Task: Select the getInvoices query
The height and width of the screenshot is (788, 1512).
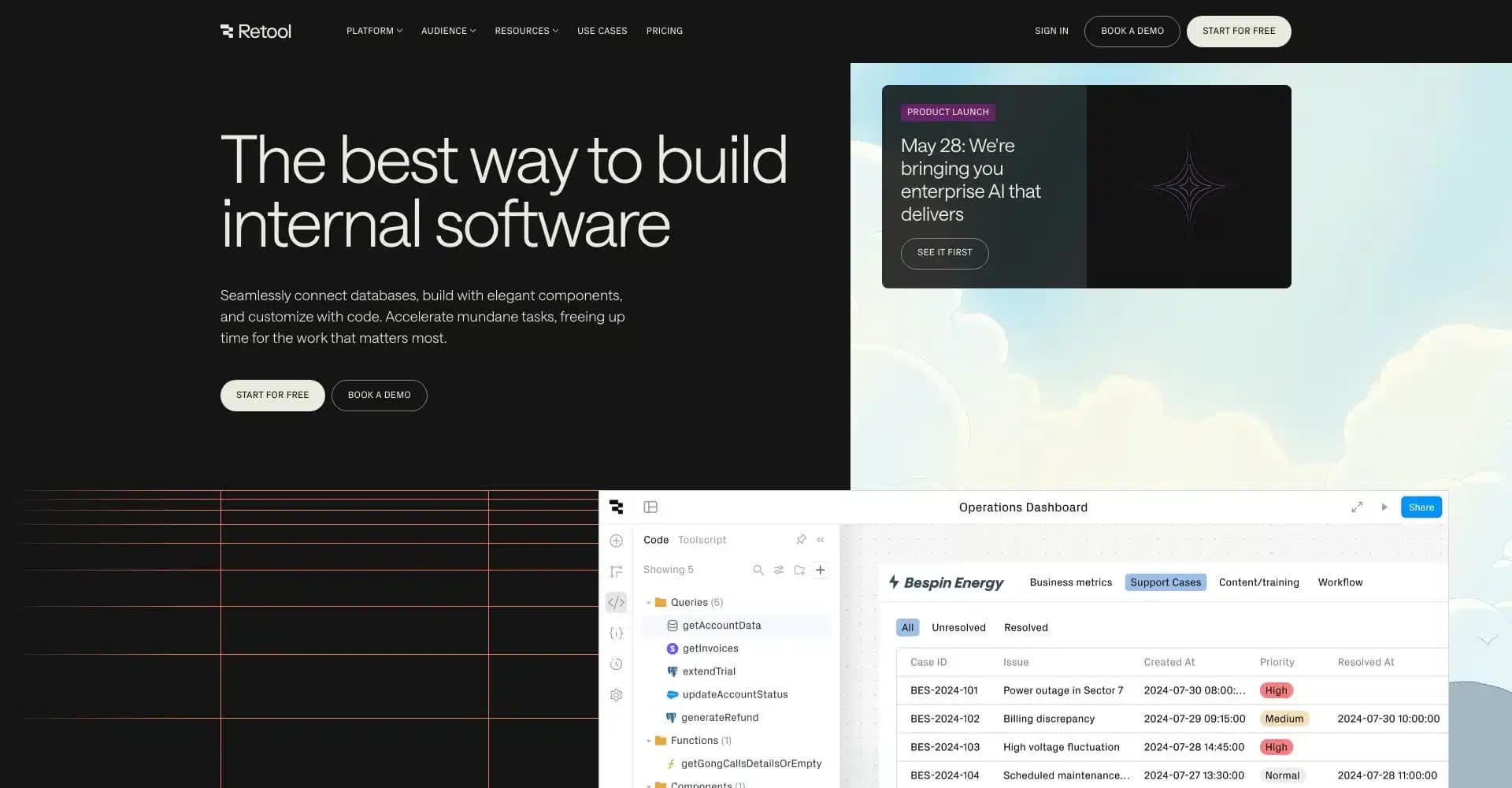Action: 710,649
